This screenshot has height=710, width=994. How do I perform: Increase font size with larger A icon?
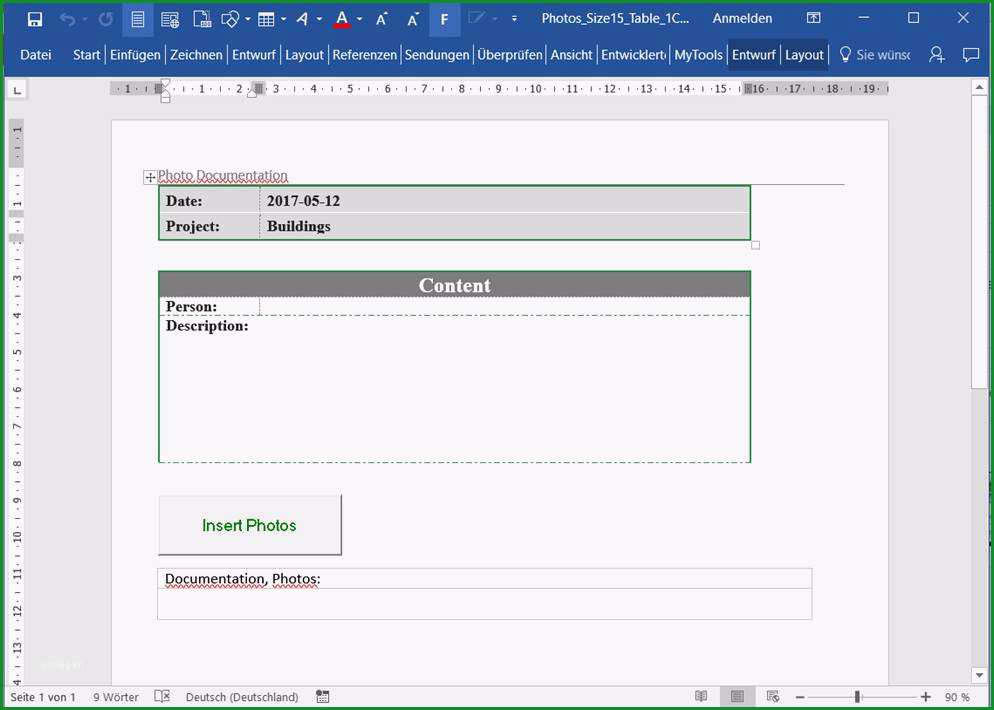382,19
